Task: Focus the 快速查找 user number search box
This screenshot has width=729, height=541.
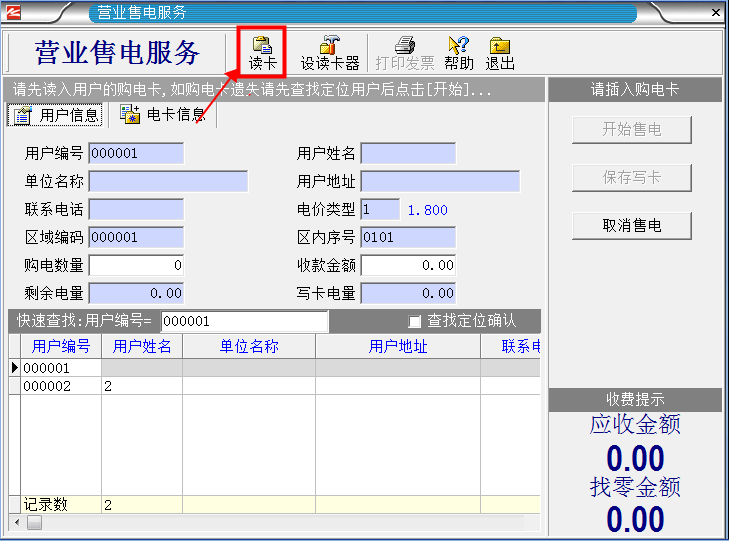Action: pos(244,321)
